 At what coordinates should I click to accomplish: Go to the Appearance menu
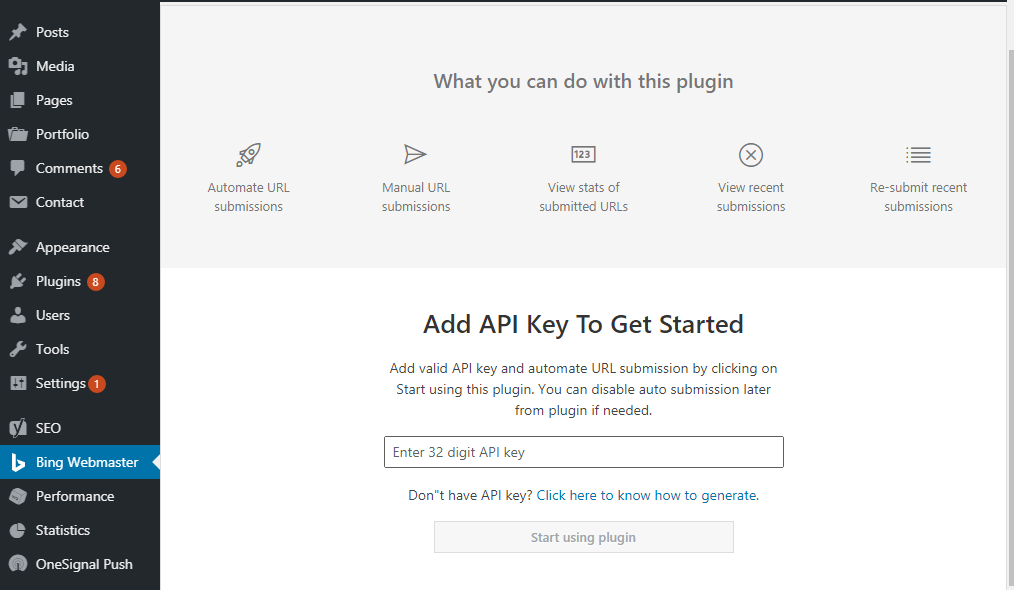(72, 247)
